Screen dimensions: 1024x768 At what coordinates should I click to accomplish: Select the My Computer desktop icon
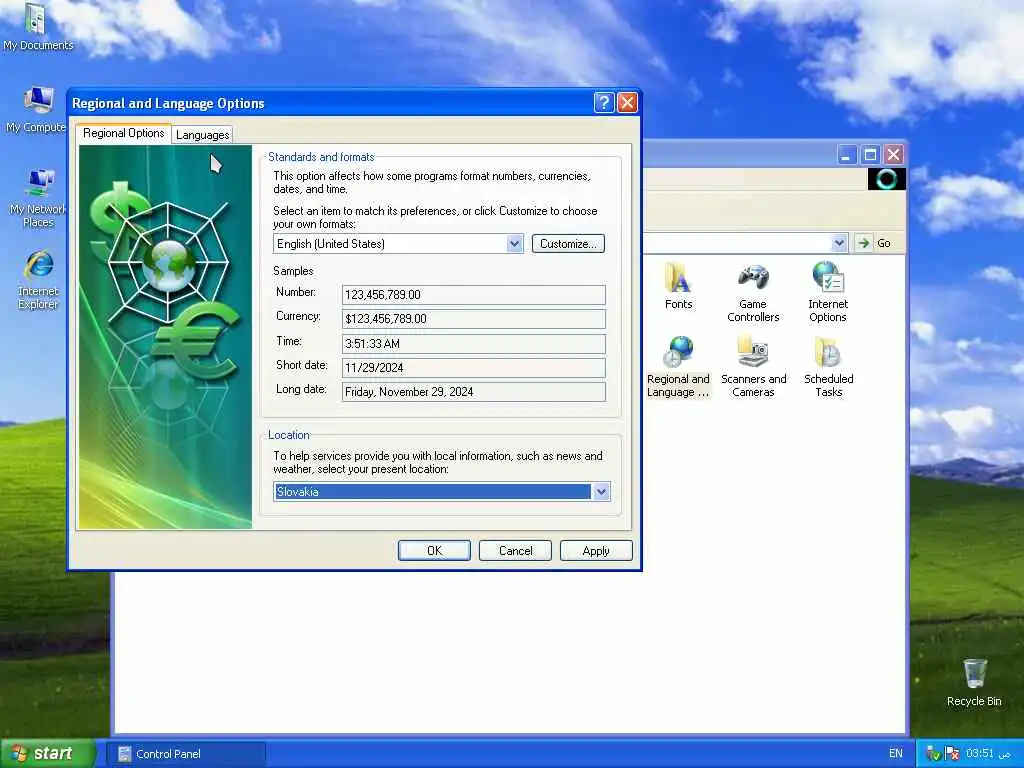click(x=37, y=109)
